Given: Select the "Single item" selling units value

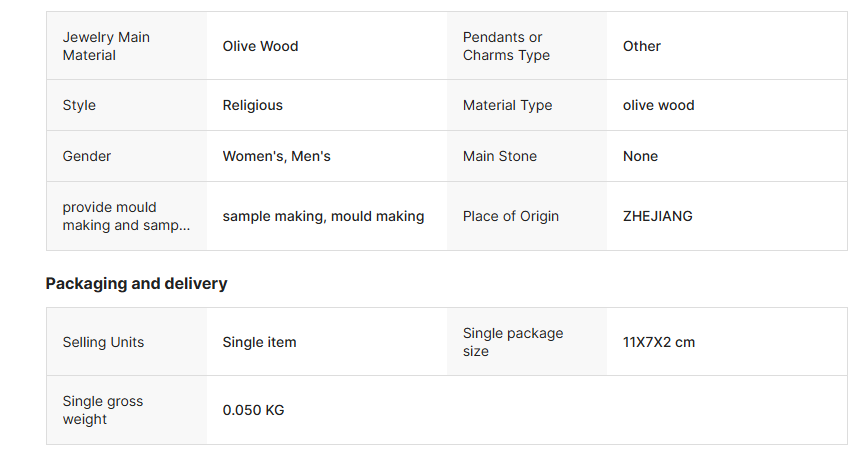Looking at the screenshot, I should pos(260,342).
